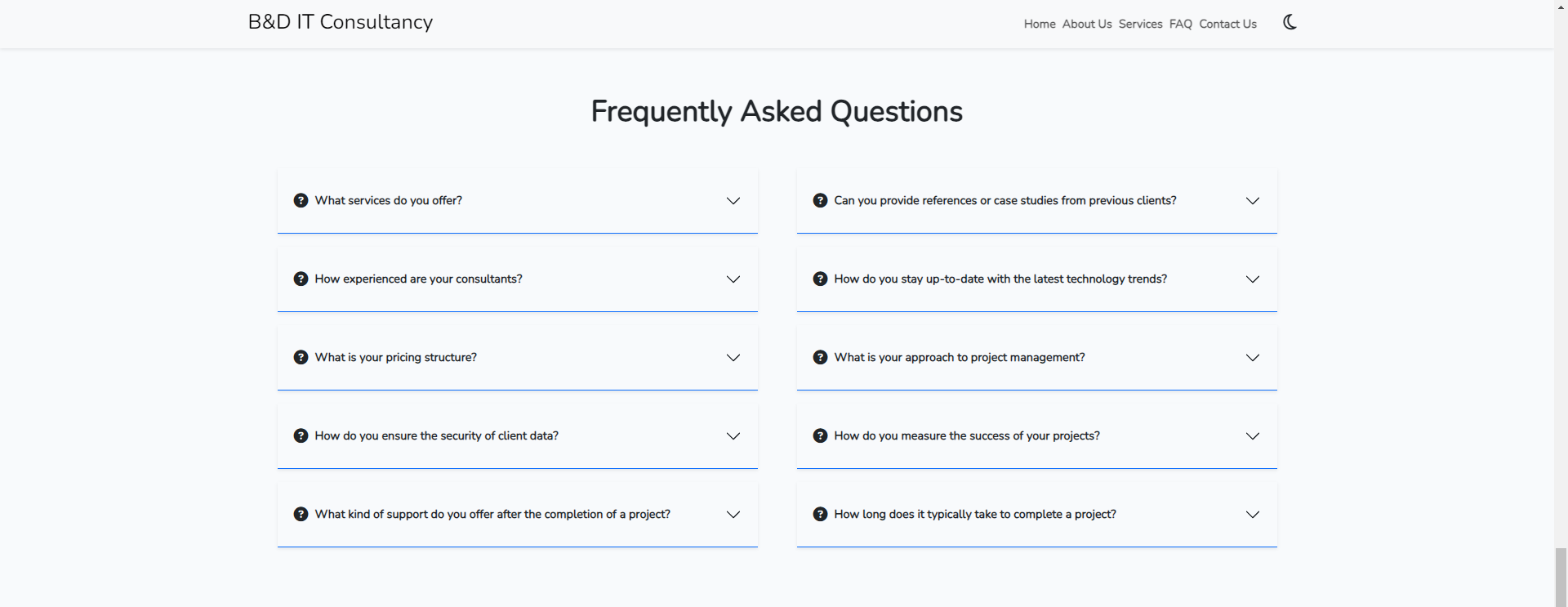The image size is (1568, 607).
Task: Click question mark icon beside the technology trends question
Action: (x=820, y=279)
